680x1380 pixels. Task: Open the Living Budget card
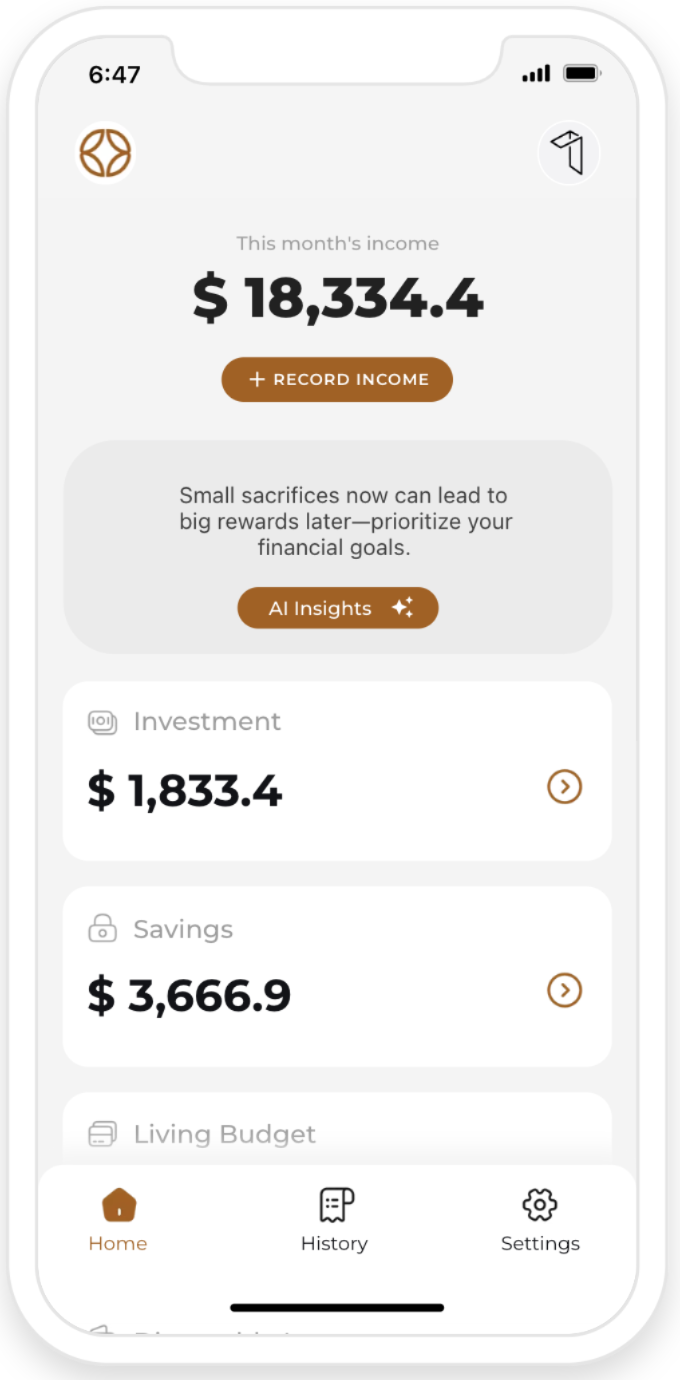[337, 1130]
